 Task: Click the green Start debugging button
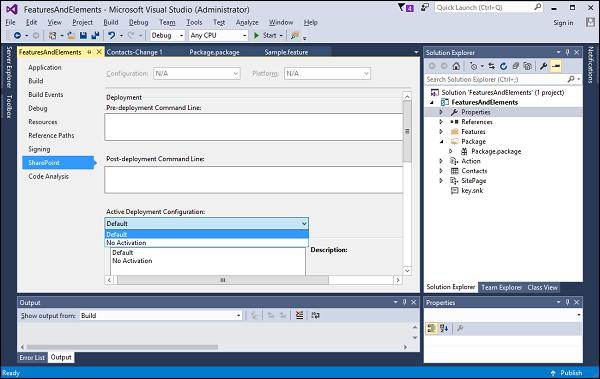coord(266,36)
